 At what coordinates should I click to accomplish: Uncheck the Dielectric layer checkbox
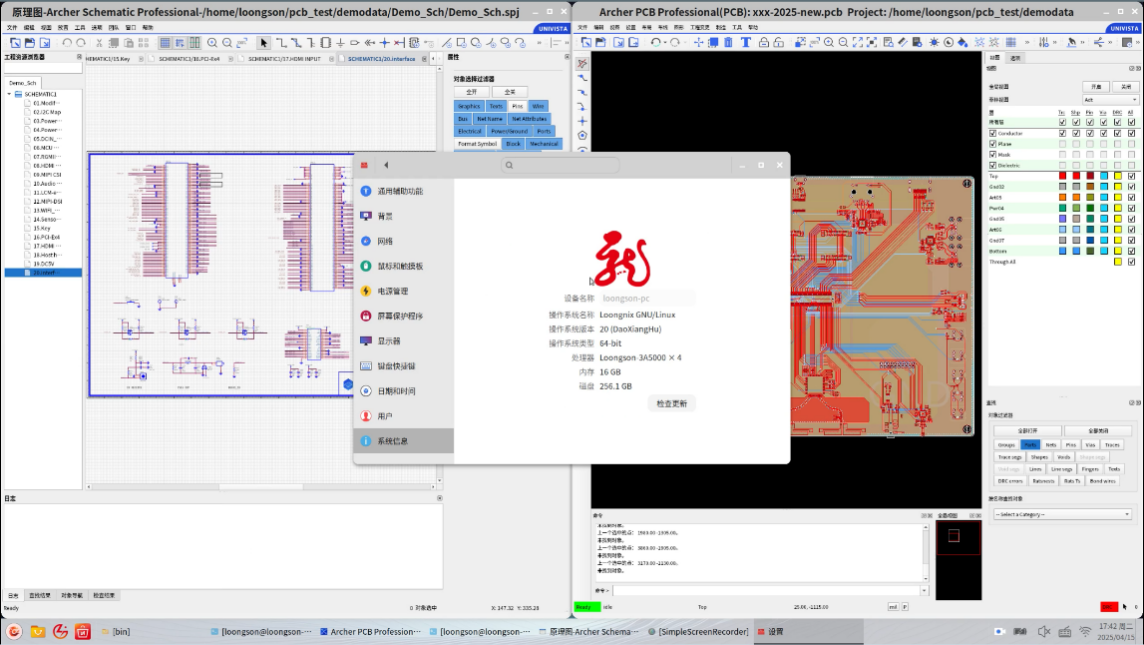(993, 165)
